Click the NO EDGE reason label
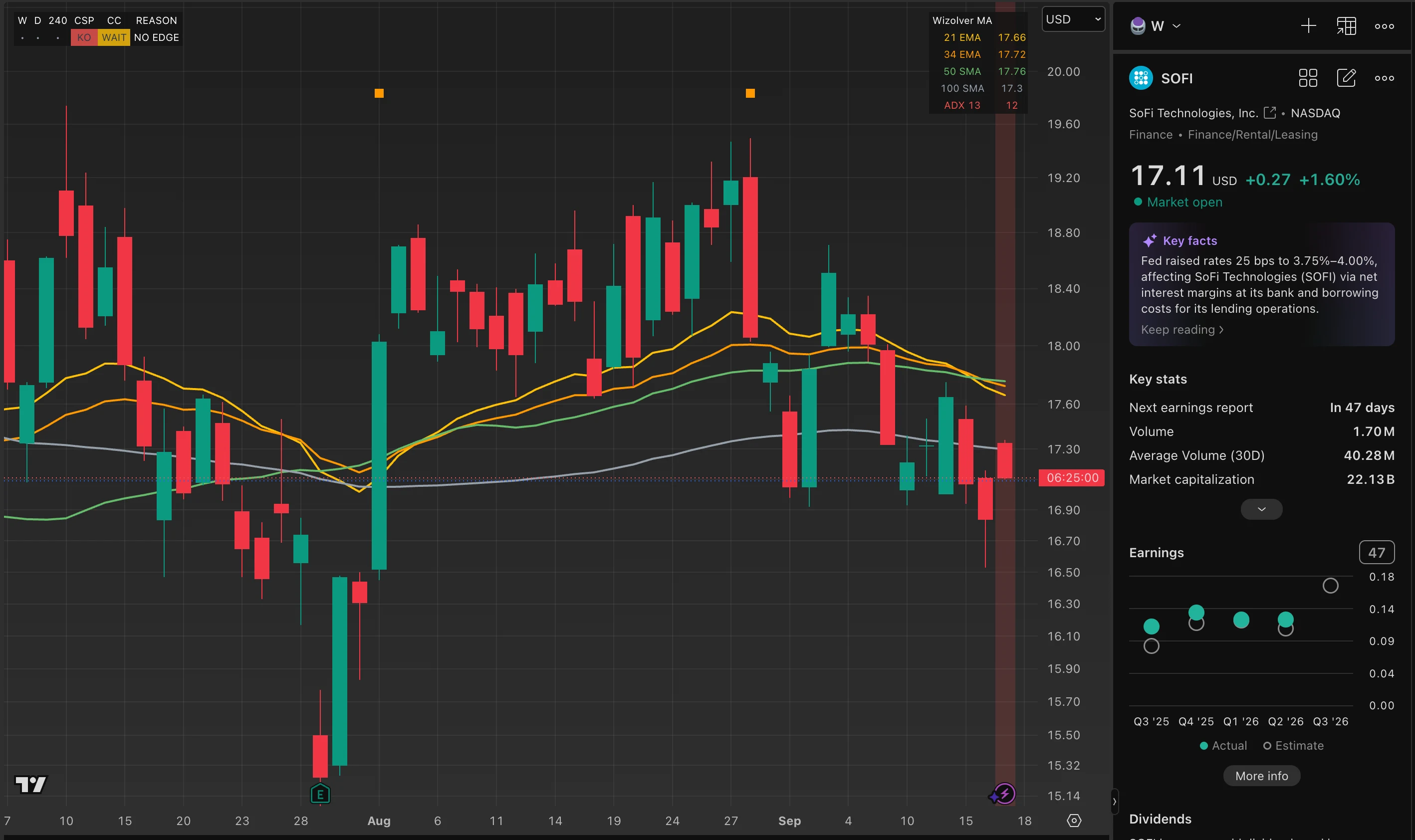The image size is (1415, 840). (x=156, y=37)
